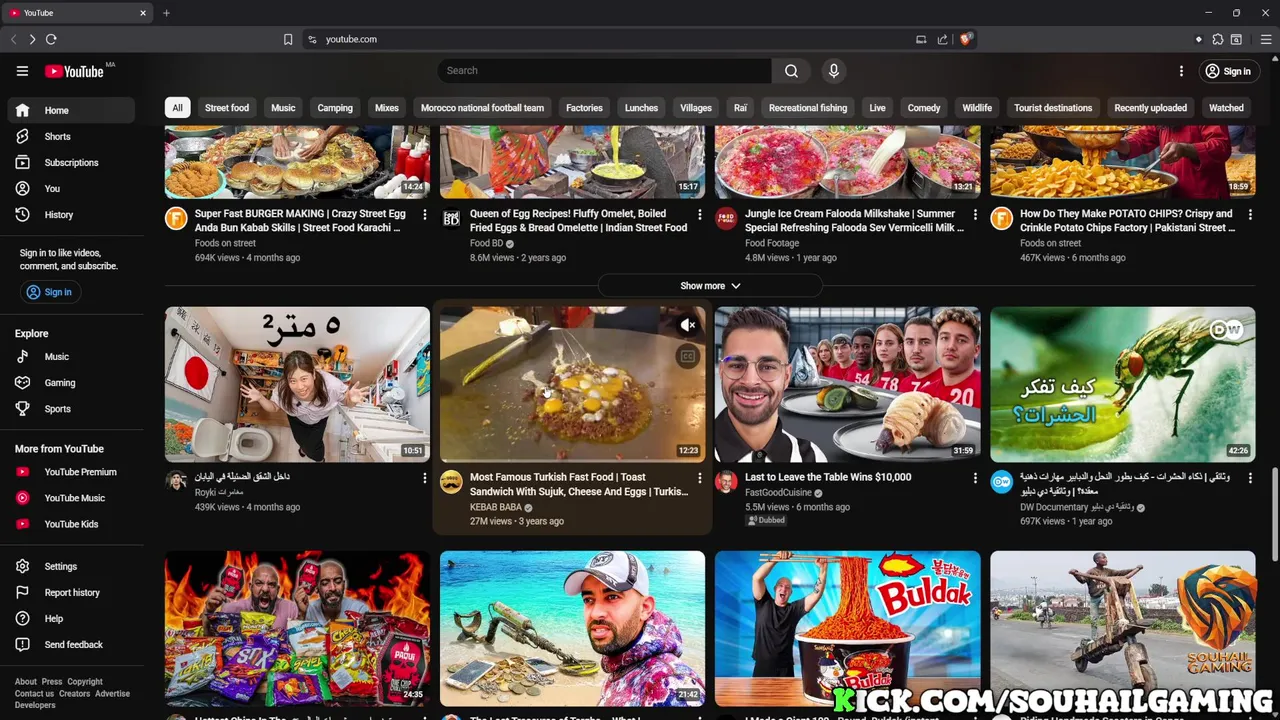1280x720 pixels.
Task: Open the three-dot settings menu near Sign in
Action: coord(1181,71)
